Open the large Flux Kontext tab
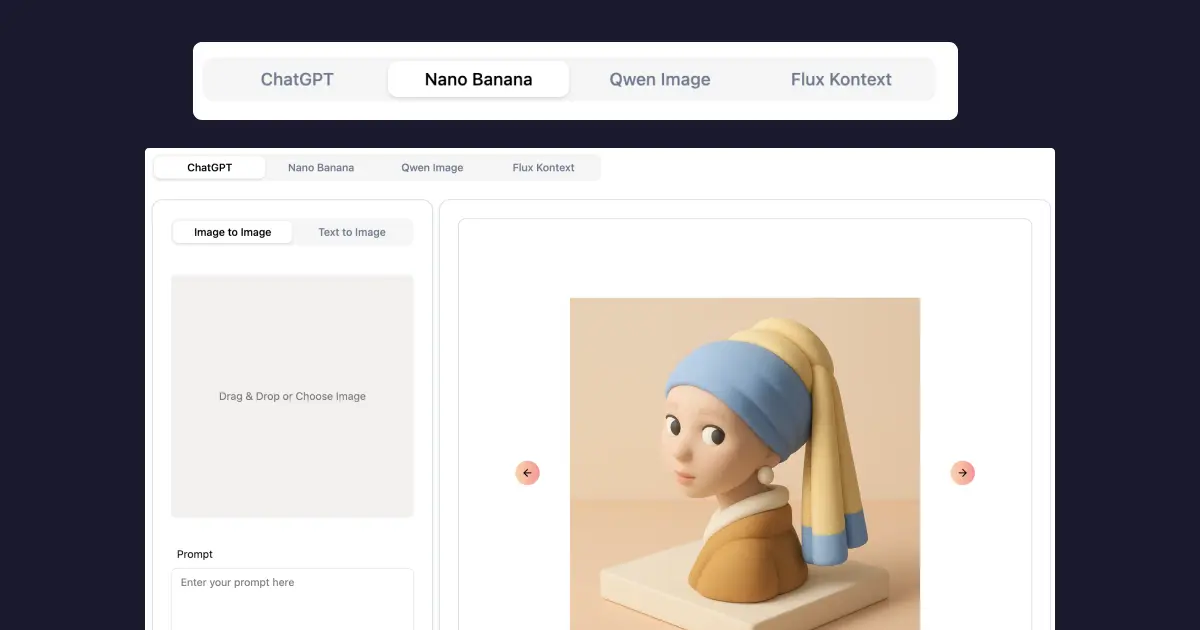1200x630 pixels. [x=841, y=79]
